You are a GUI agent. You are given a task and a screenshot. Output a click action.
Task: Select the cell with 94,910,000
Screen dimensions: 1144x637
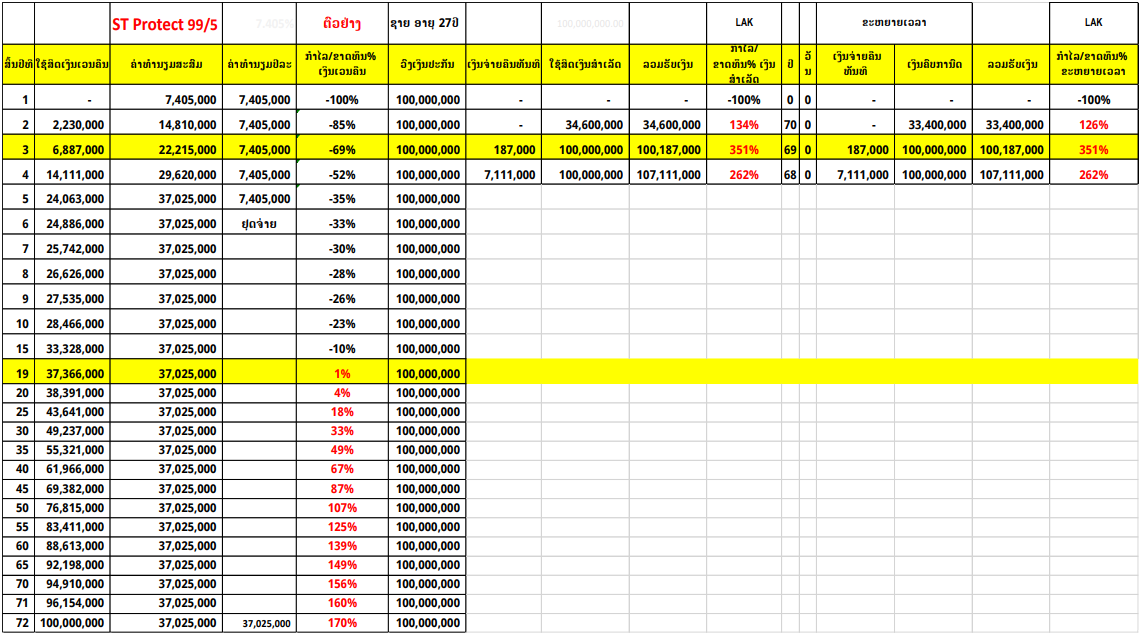[72, 584]
